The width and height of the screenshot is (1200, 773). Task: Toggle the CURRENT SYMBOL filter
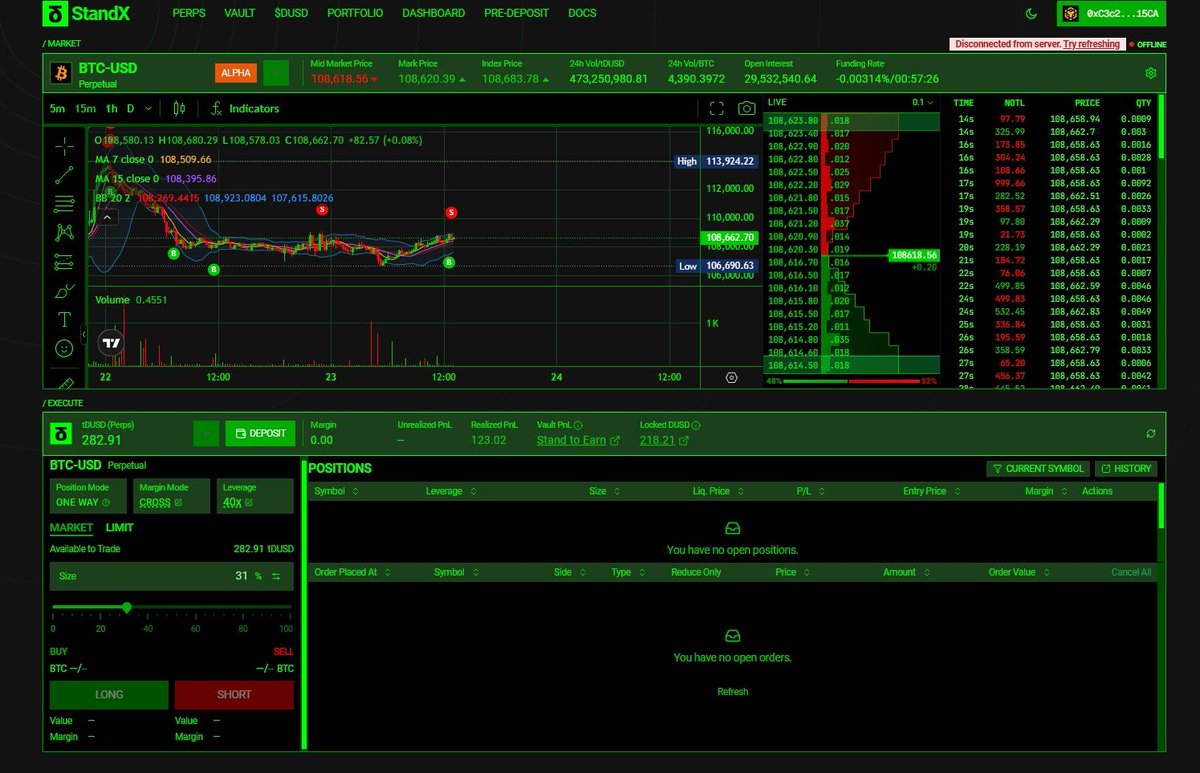[x=1038, y=468]
